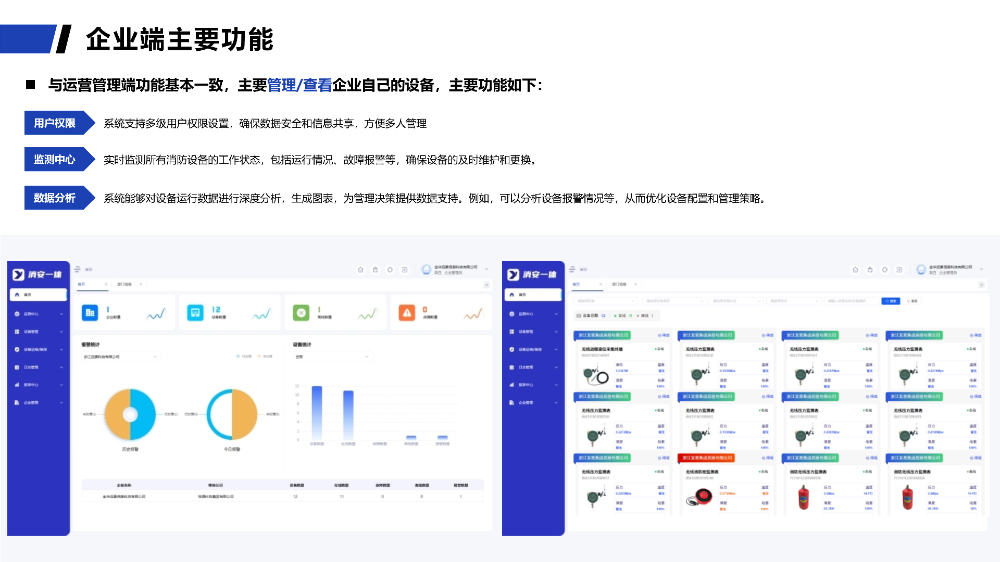Open the details link on the red-header device card
Screen dimensions: 1000x562
coord(767,458)
